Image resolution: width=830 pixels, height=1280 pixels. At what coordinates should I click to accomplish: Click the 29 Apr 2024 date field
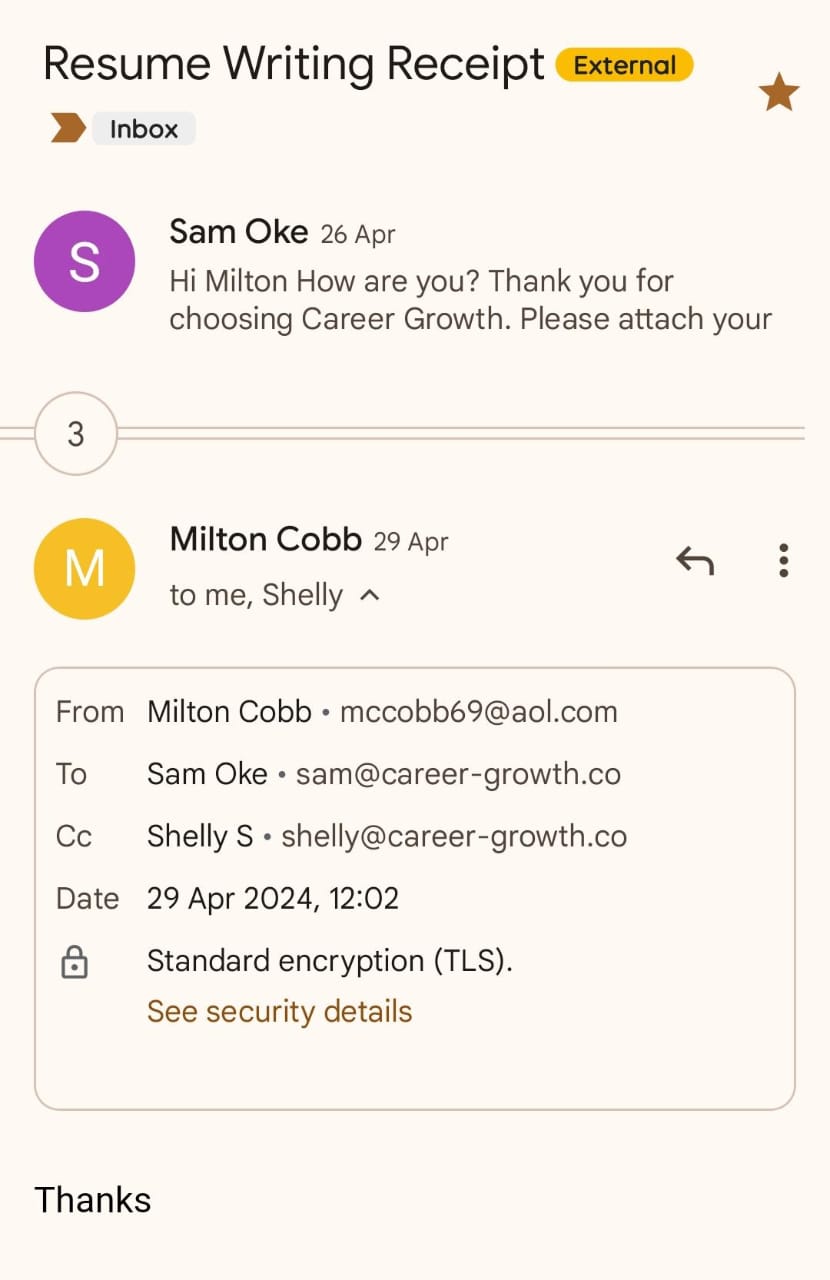(x=272, y=898)
